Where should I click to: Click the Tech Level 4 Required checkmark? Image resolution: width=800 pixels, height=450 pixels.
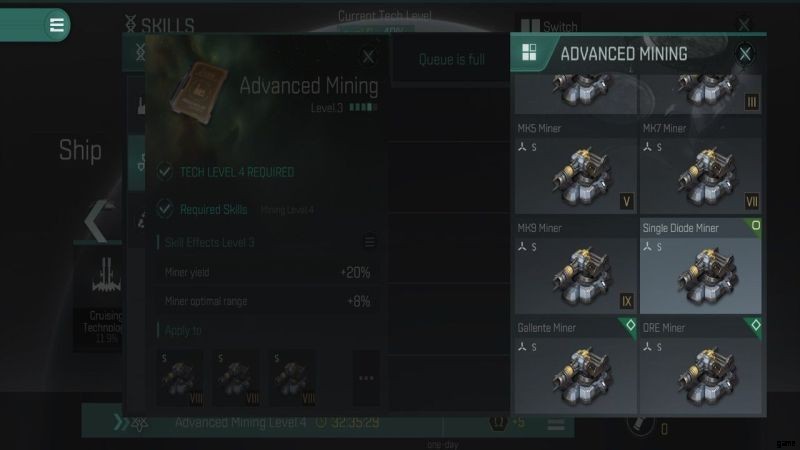click(164, 171)
